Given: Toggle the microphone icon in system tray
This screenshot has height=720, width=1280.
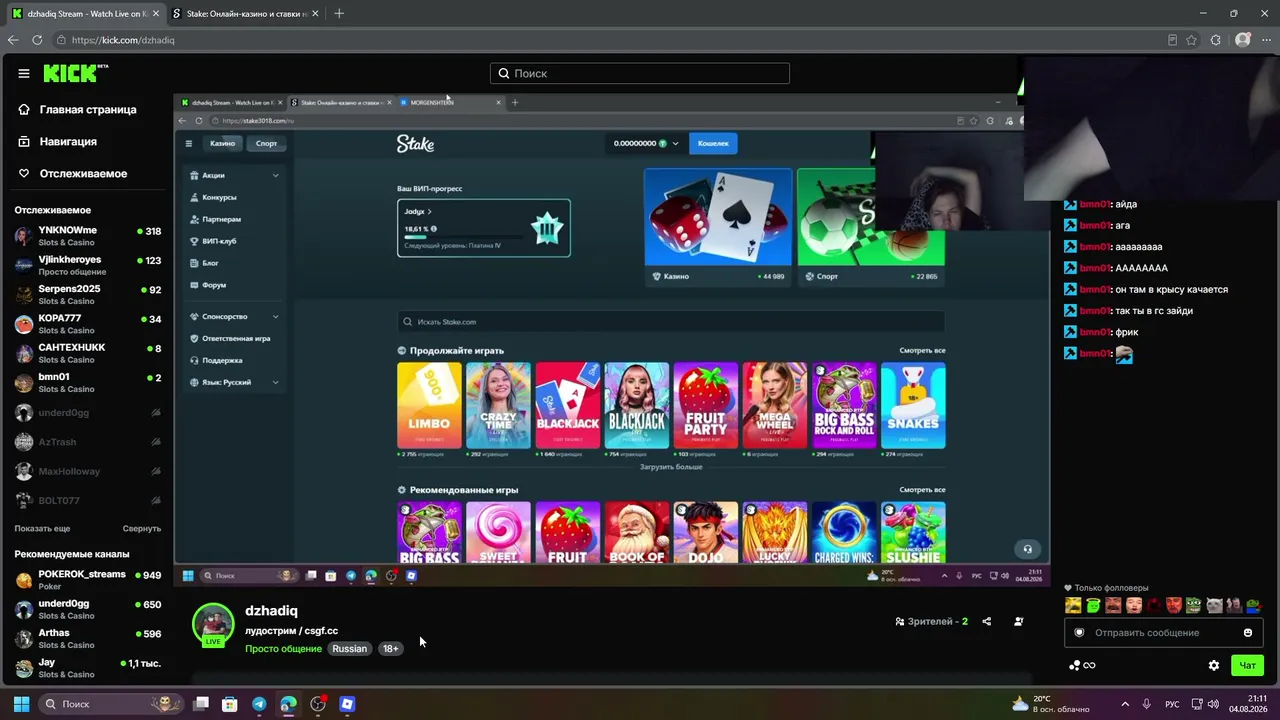Looking at the screenshot, I should (1146, 704).
